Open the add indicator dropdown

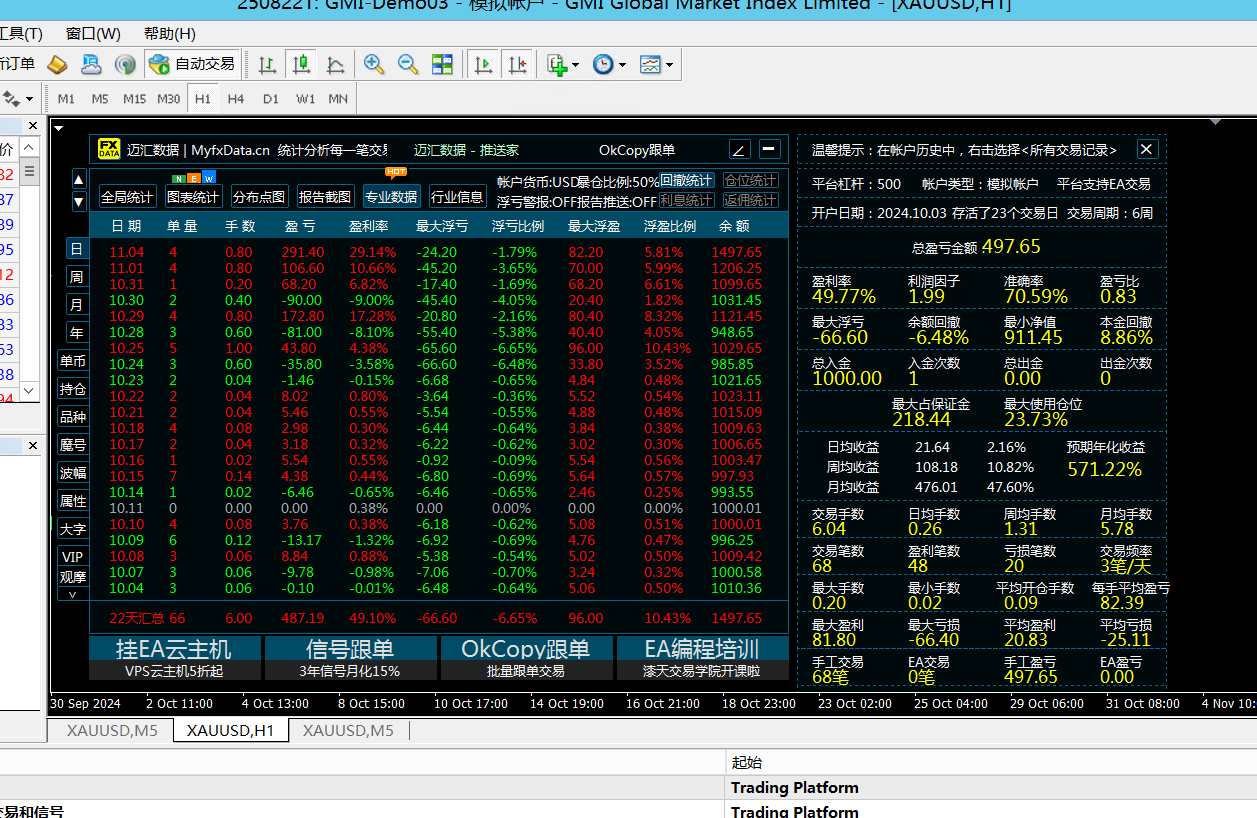pyautogui.click(x=563, y=65)
